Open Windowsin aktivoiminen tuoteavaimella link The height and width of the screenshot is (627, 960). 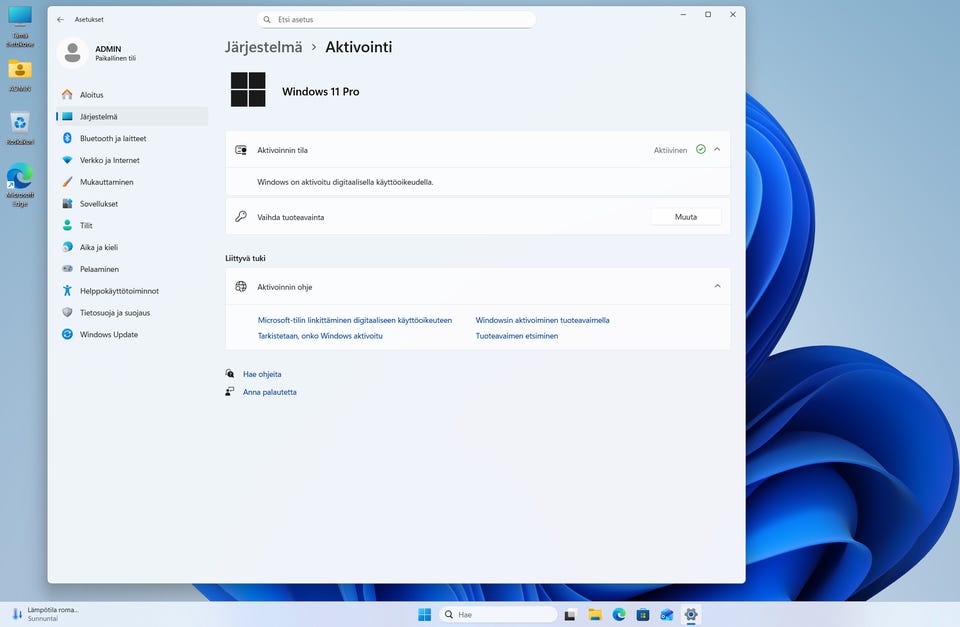[542, 320]
